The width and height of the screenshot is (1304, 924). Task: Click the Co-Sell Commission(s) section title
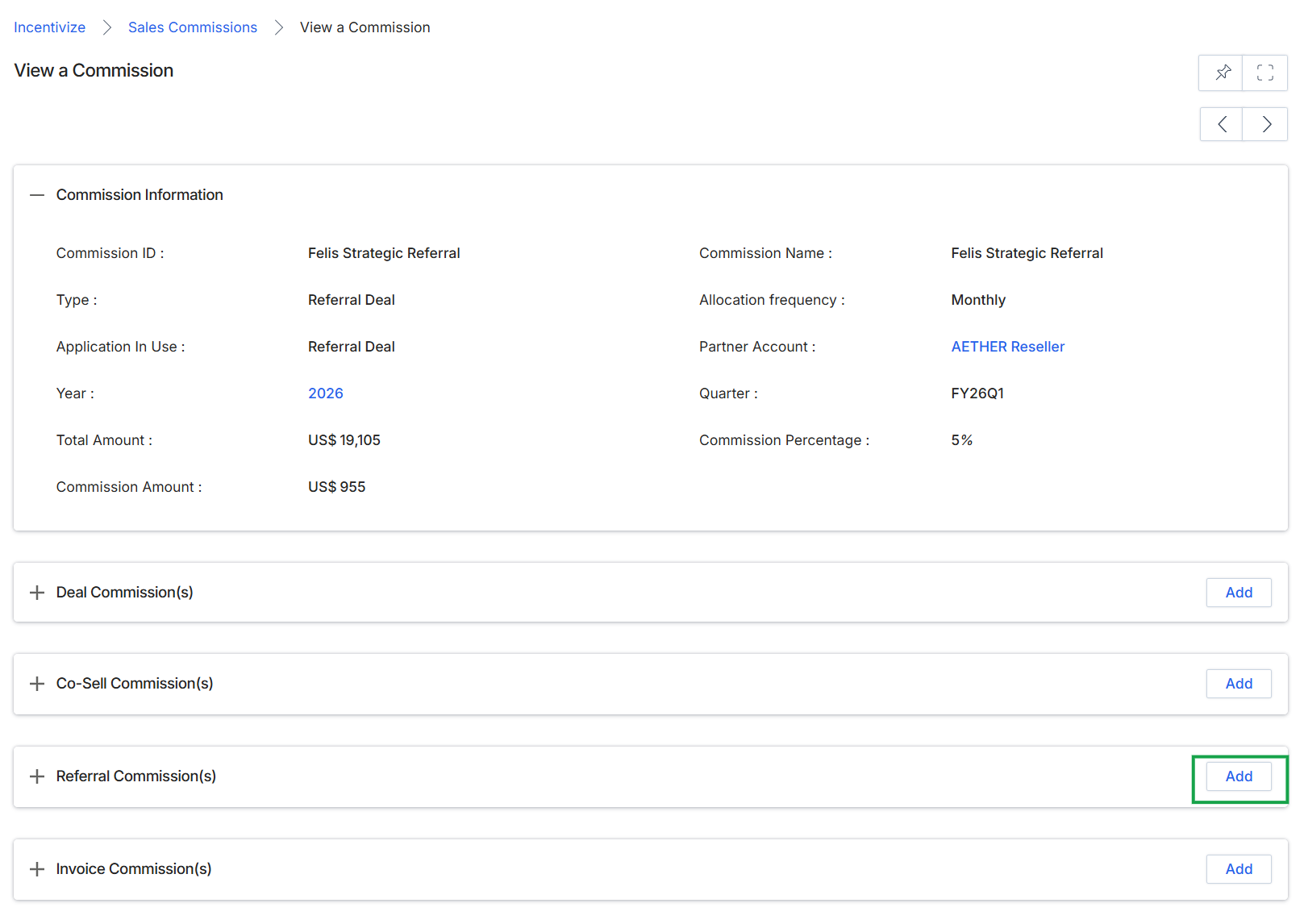click(135, 684)
